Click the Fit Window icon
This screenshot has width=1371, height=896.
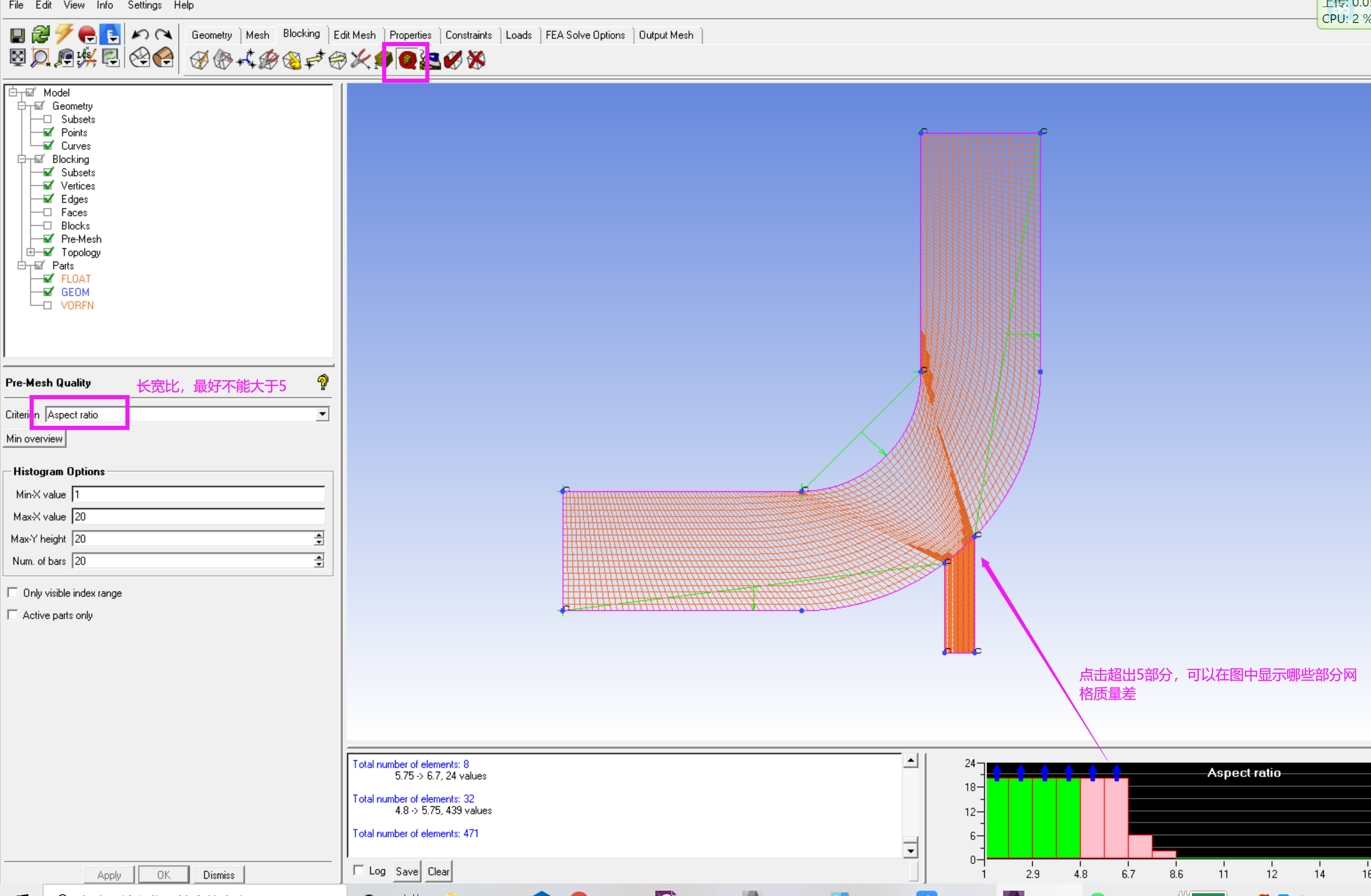point(17,58)
